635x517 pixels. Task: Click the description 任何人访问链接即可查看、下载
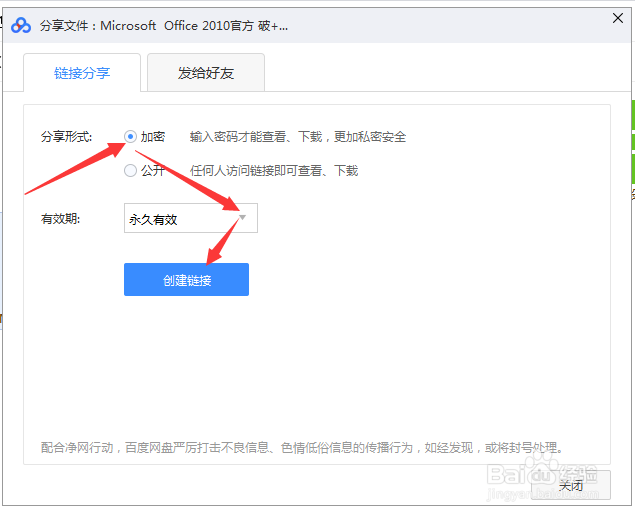tap(274, 170)
